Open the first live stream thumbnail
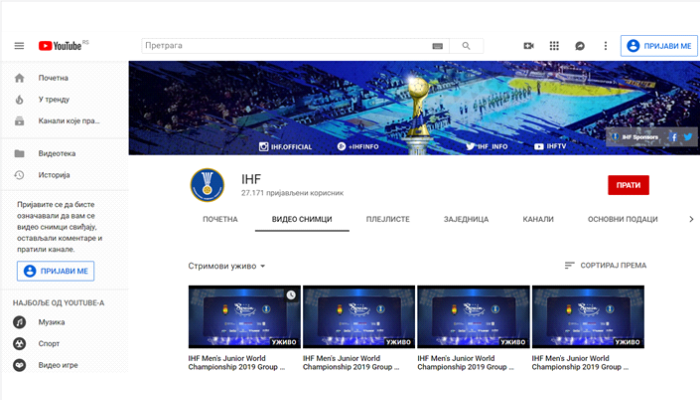The width and height of the screenshot is (700, 400). [x=244, y=317]
